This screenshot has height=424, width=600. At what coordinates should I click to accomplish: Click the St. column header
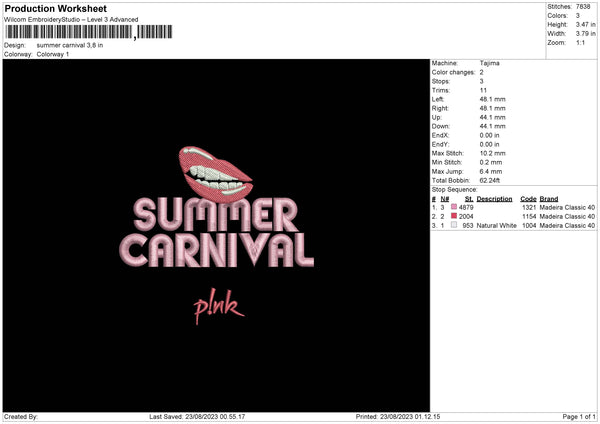tap(468, 198)
